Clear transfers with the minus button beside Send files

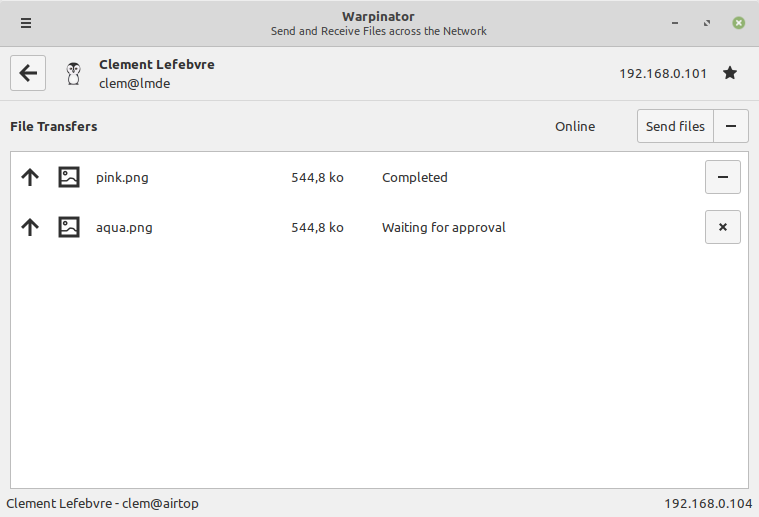[731, 126]
